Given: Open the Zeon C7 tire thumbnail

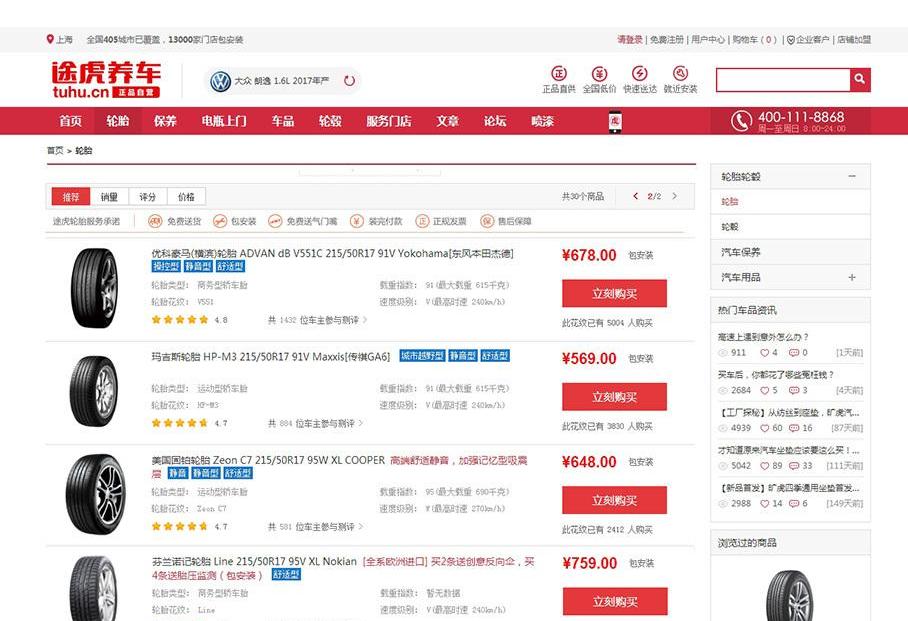Looking at the screenshot, I should pyautogui.click(x=95, y=494).
